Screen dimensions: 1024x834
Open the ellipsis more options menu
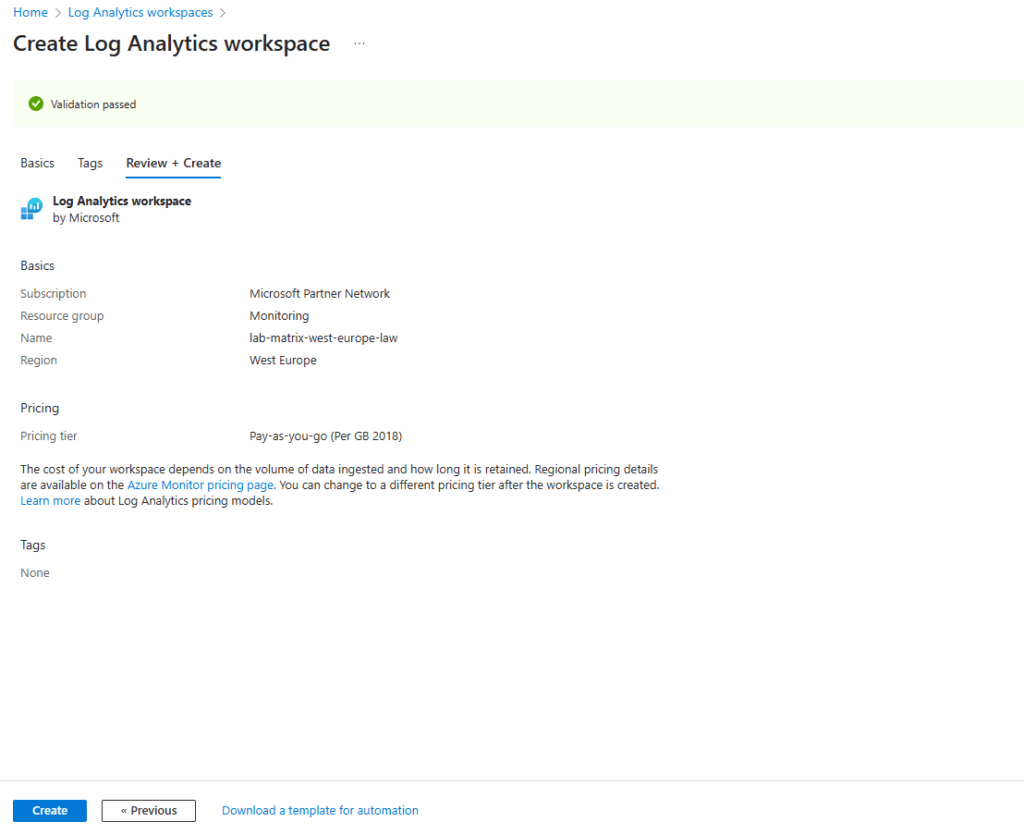[x=359, y=44]
